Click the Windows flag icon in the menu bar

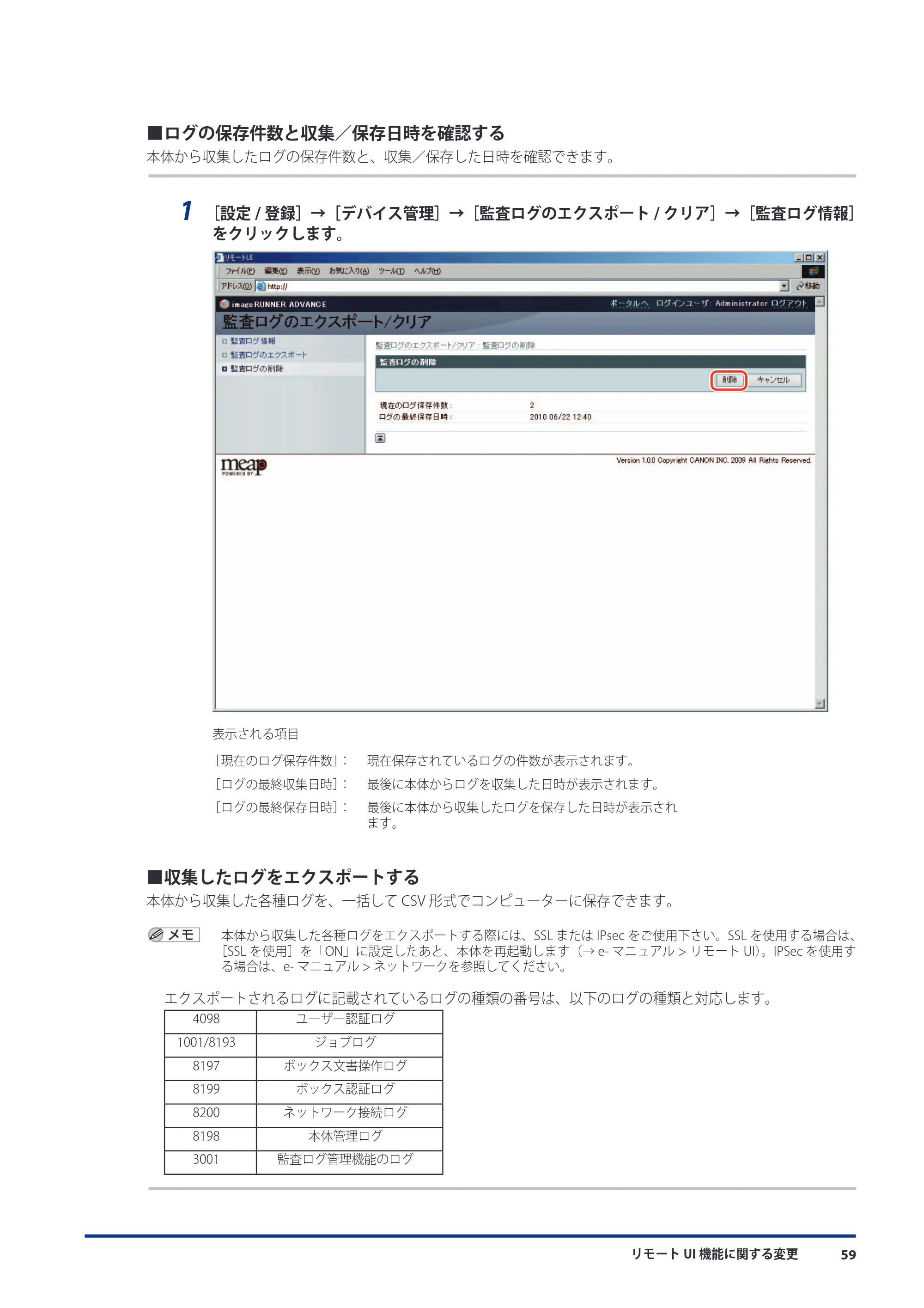click(813, 271)
